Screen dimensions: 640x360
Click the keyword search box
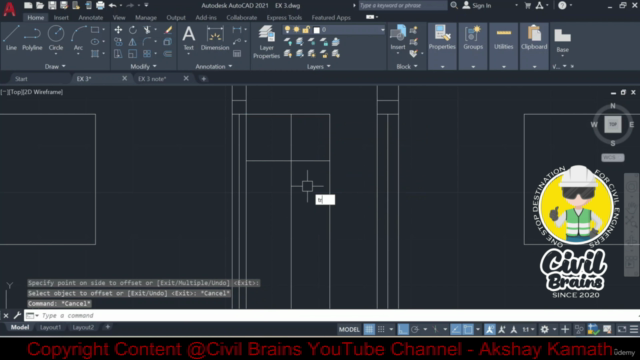click(x=403, y=5)
